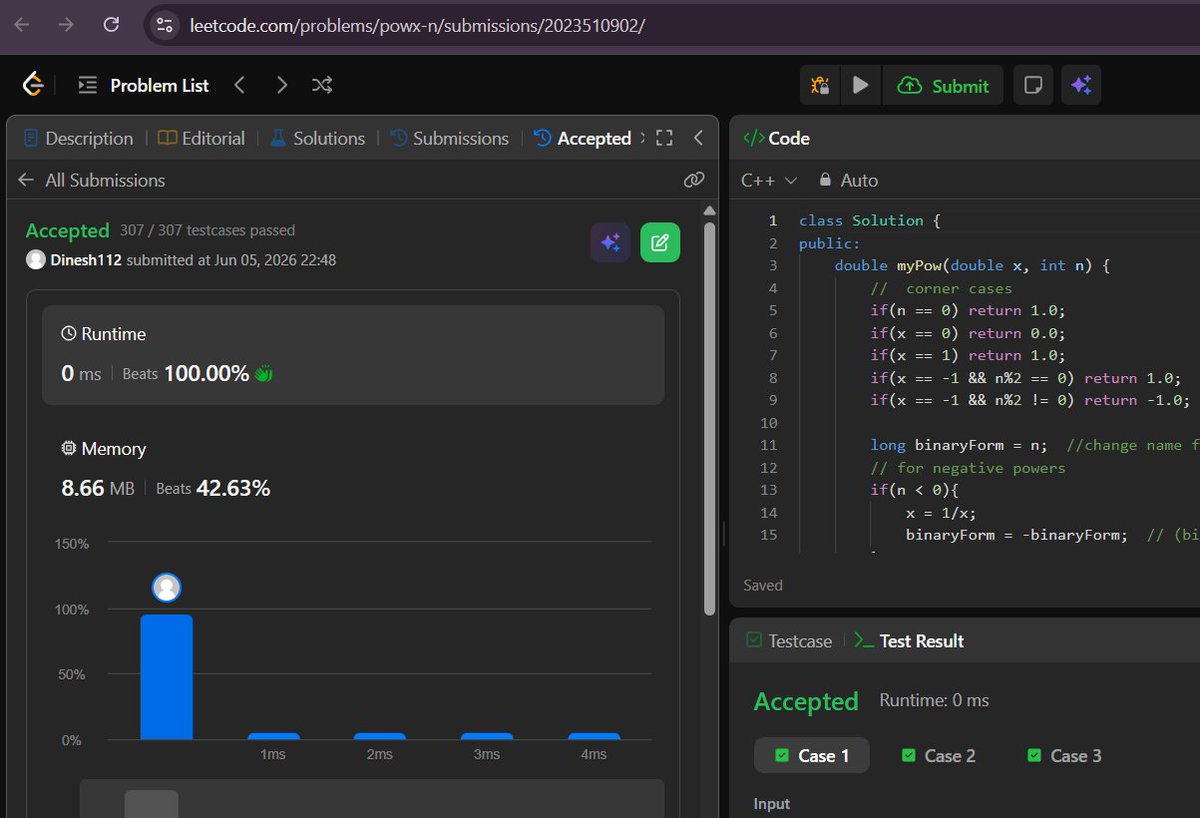Maximize the left panel with fullscreen icon

click(664, 138)
